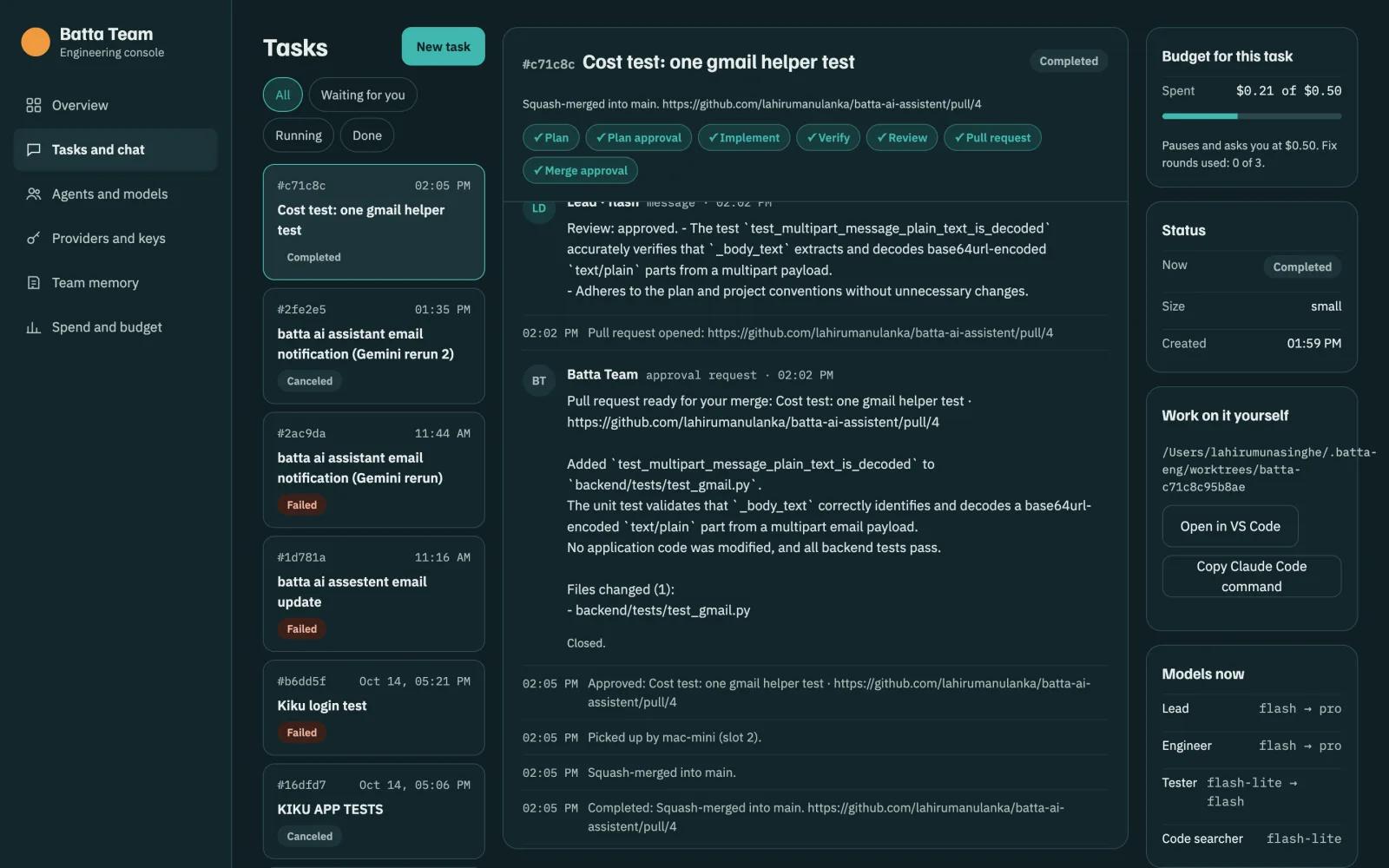The width and height of the screenshot is (1389, 868).
Task: Open in VS Code button
Action: [x=1230, y=526]
